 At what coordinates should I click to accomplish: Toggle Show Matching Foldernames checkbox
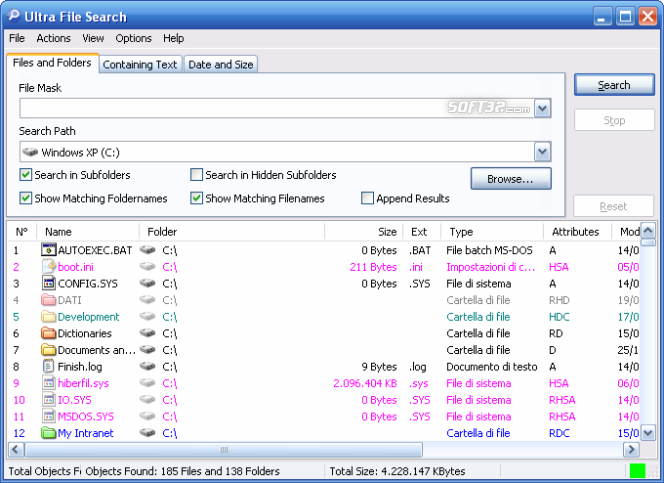click(25, 198)
